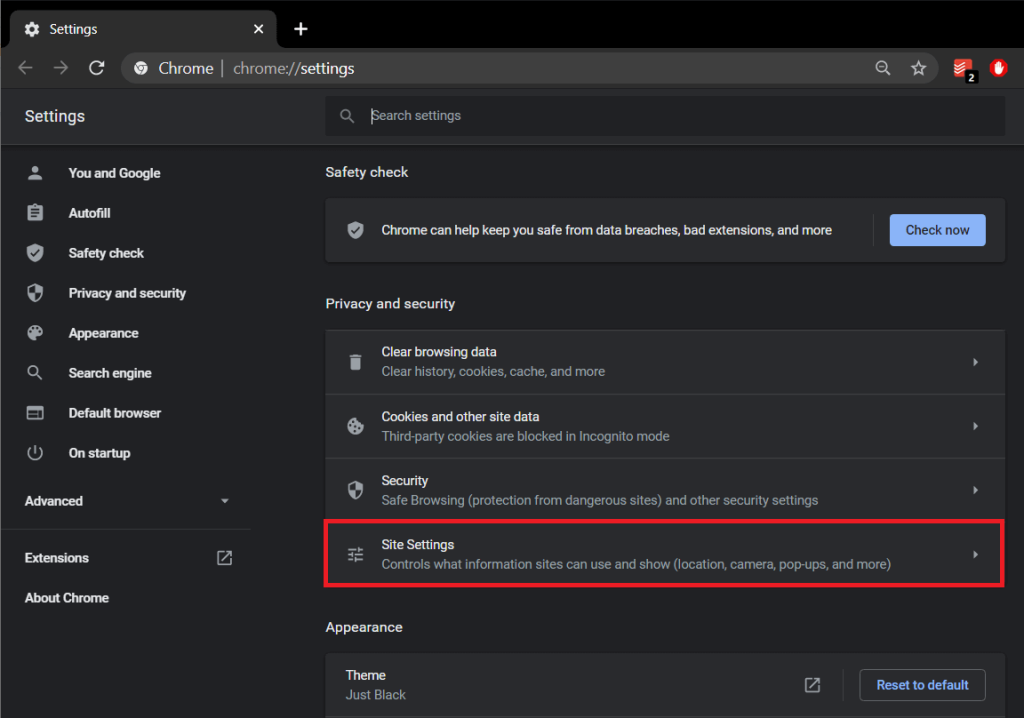1024x718 pixels.
Task: Bookmark this page with the star icon
Action: 918,68
